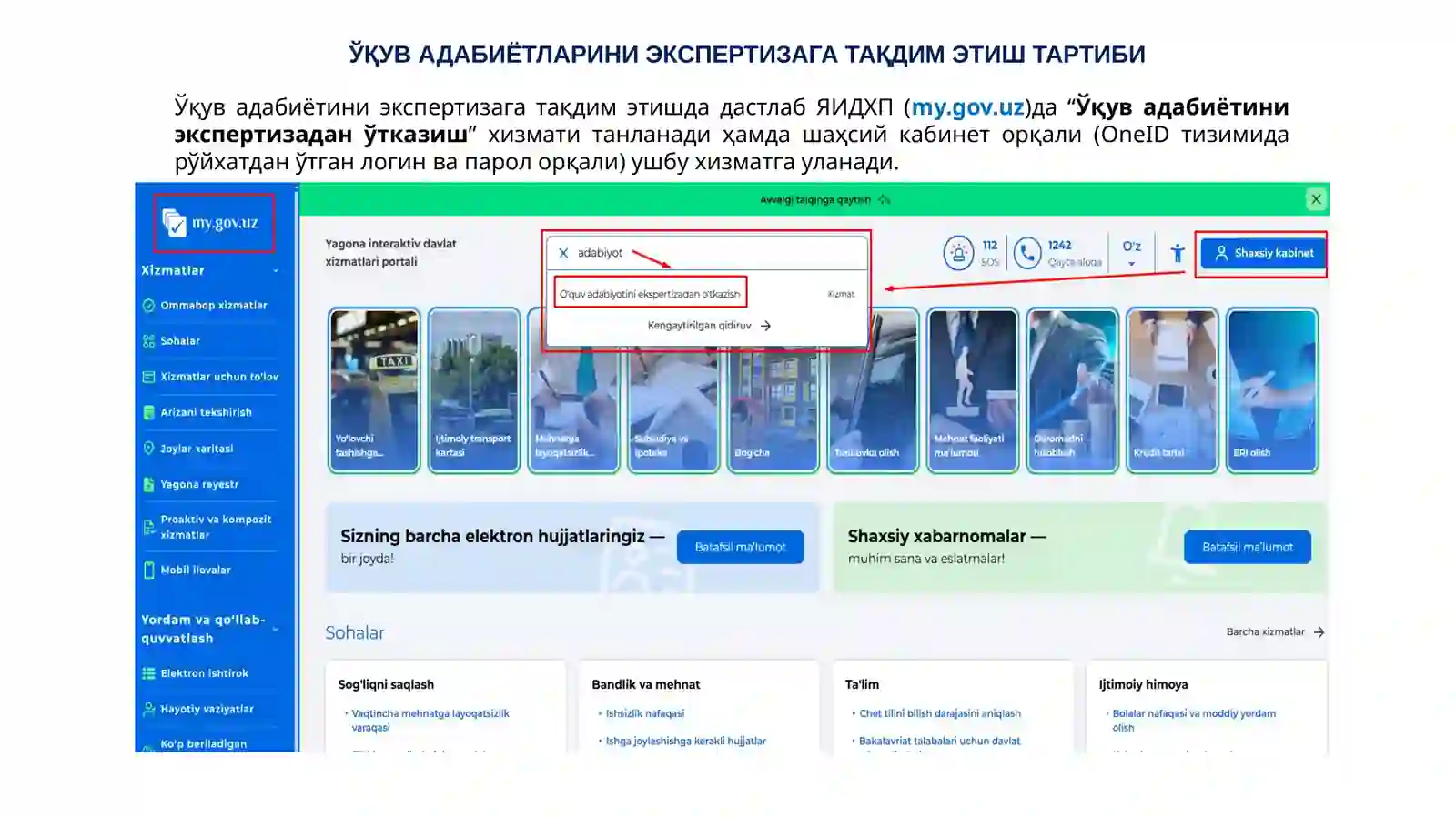Image resolution: width=1456 pixels, height=818 pixels.
Task: Open Vaqtincha mehnatga layoqatsizlik varaqasi link
Action: pyautogui.click(x=430, y=721)
